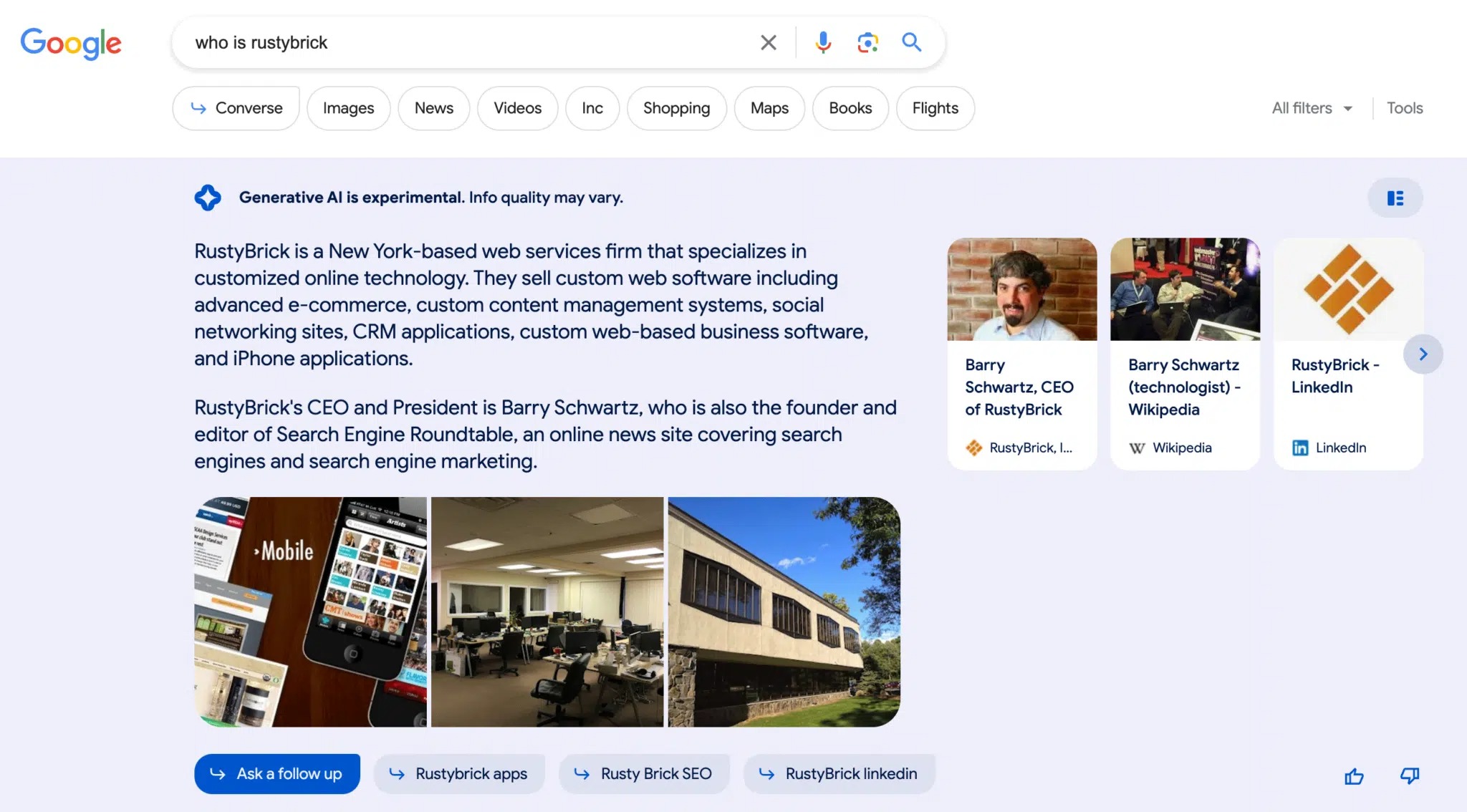Open Google Lens image search icon
This screenshot has height=812, width=1467.
tap(867, 43)
